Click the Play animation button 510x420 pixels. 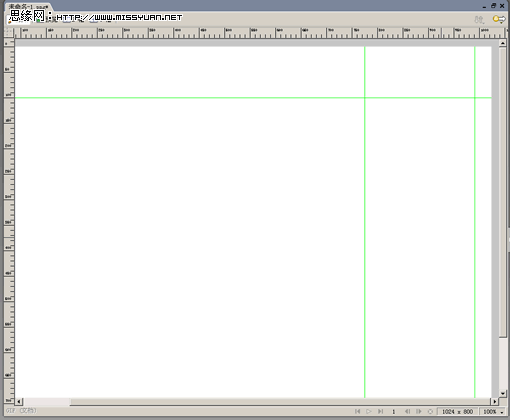369,412
